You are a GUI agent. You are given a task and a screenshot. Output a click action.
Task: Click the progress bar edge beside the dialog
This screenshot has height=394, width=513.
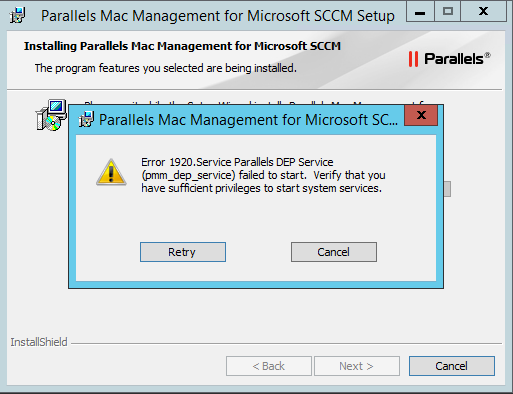tap(447, 189)
